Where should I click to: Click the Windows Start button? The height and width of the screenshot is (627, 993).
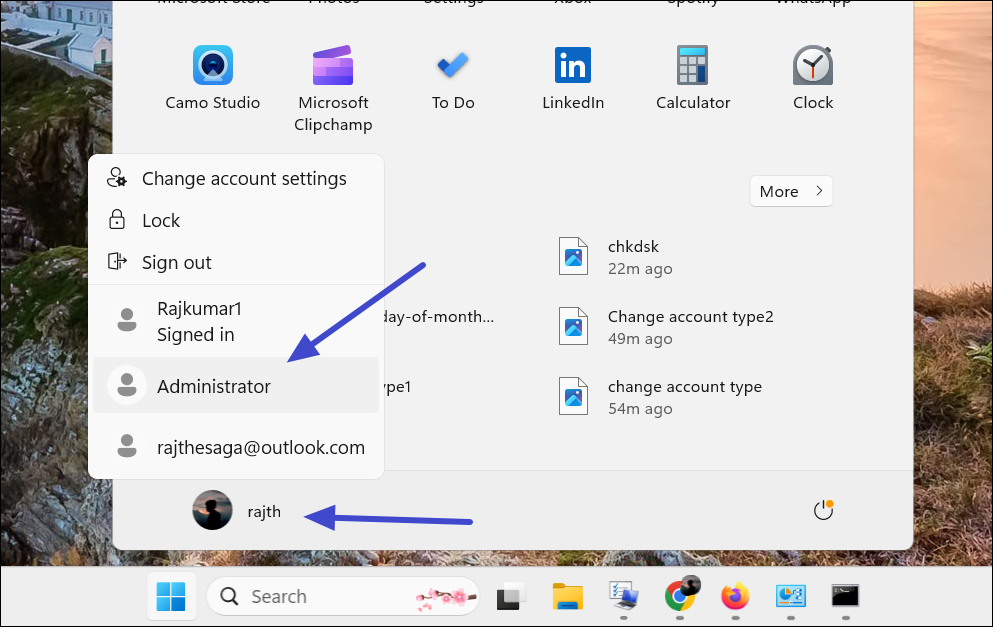click(170, 597)
